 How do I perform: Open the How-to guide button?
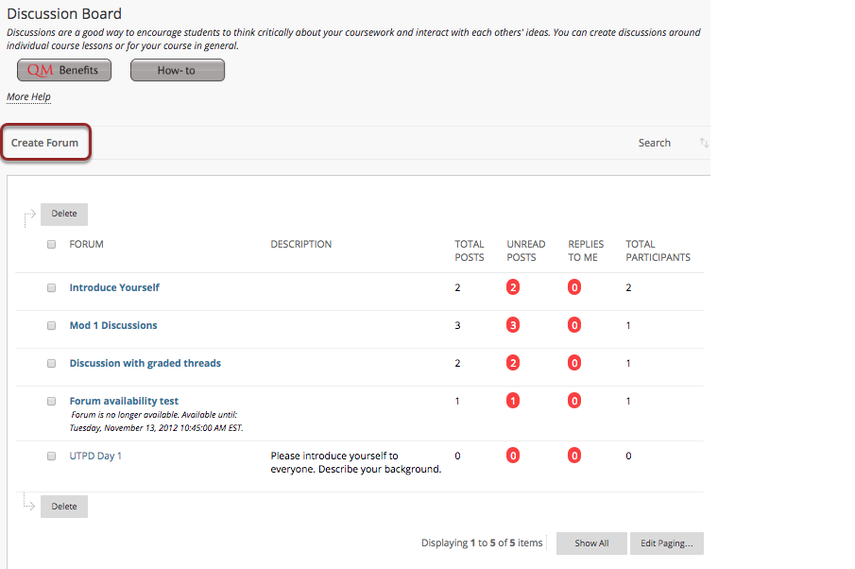point(177,70)
